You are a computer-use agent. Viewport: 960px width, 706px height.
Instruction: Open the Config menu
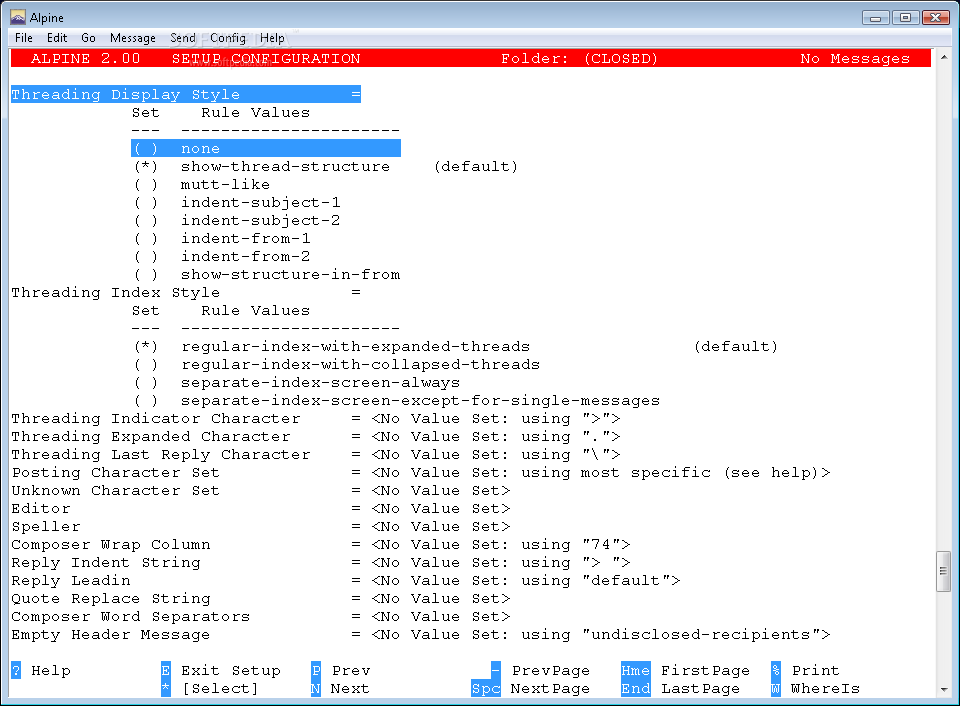(x=228, y=38)
